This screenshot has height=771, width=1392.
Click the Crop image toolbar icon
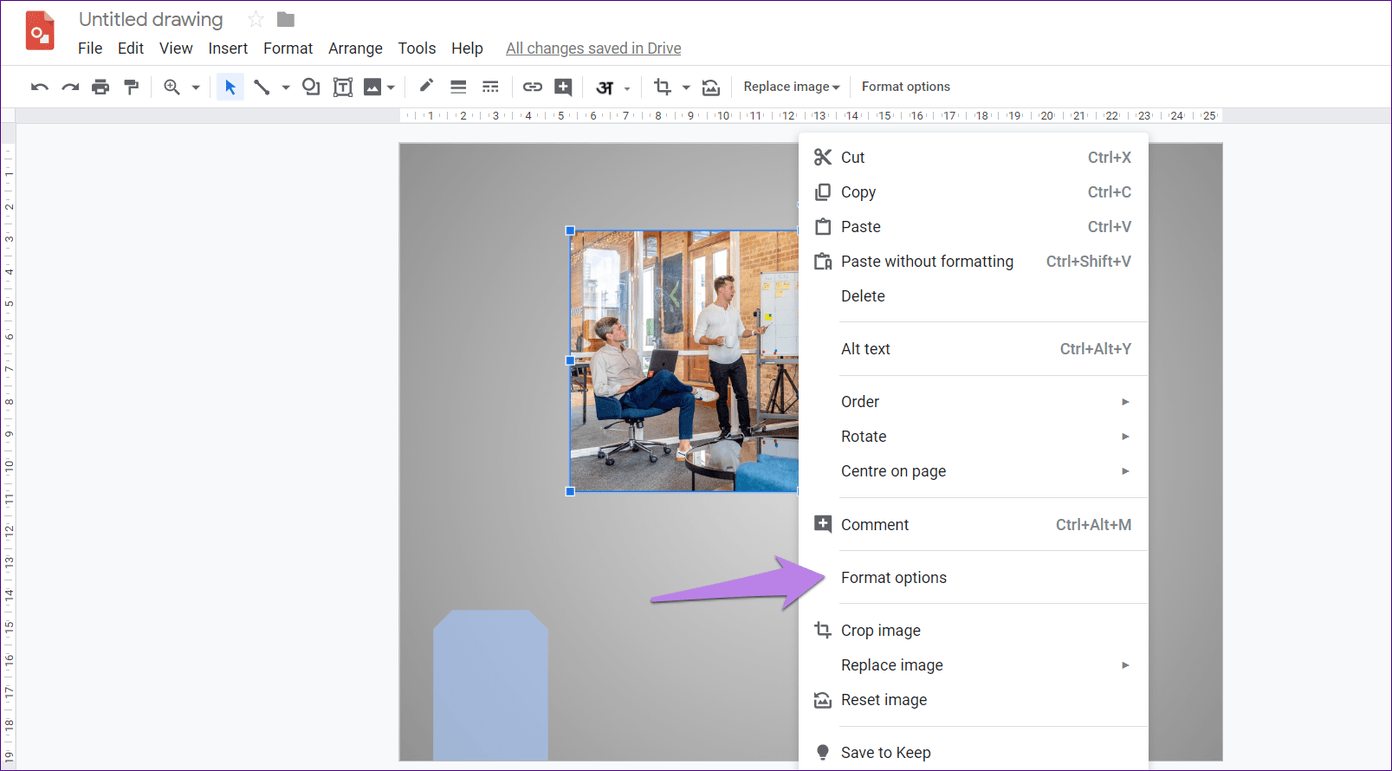click(662, 87)
